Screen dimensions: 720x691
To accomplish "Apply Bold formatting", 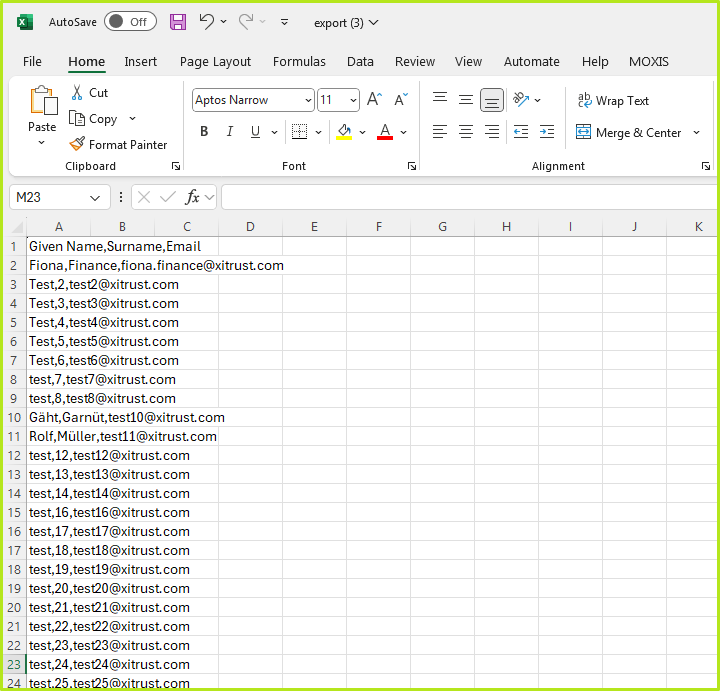I will [204, 132].
